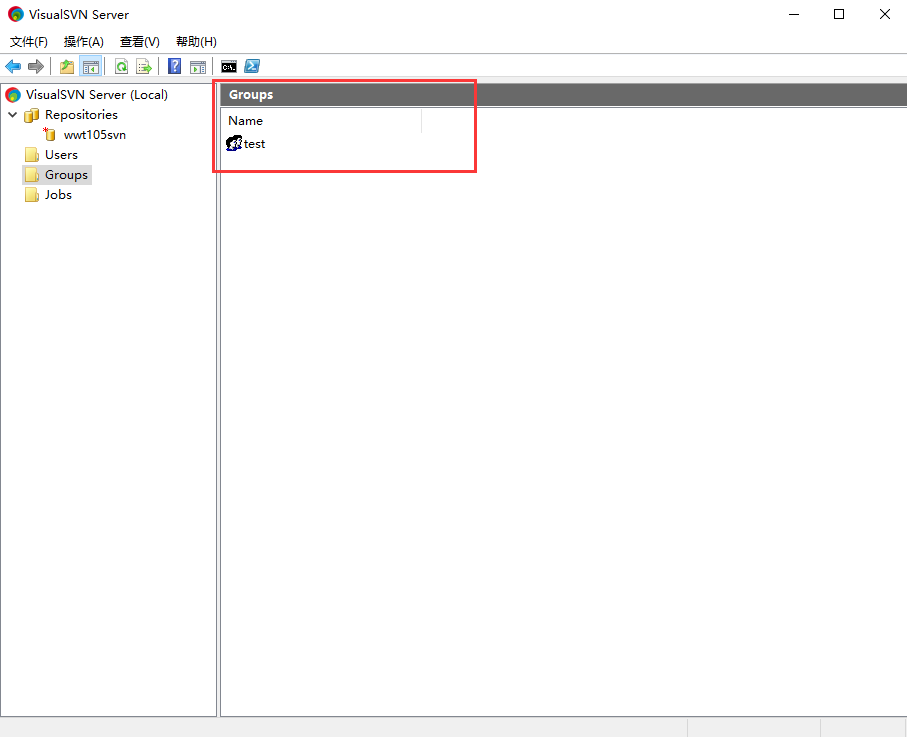Select VisualSVN Server (Local) root node

pyautogui.click(x=97, y=95)
